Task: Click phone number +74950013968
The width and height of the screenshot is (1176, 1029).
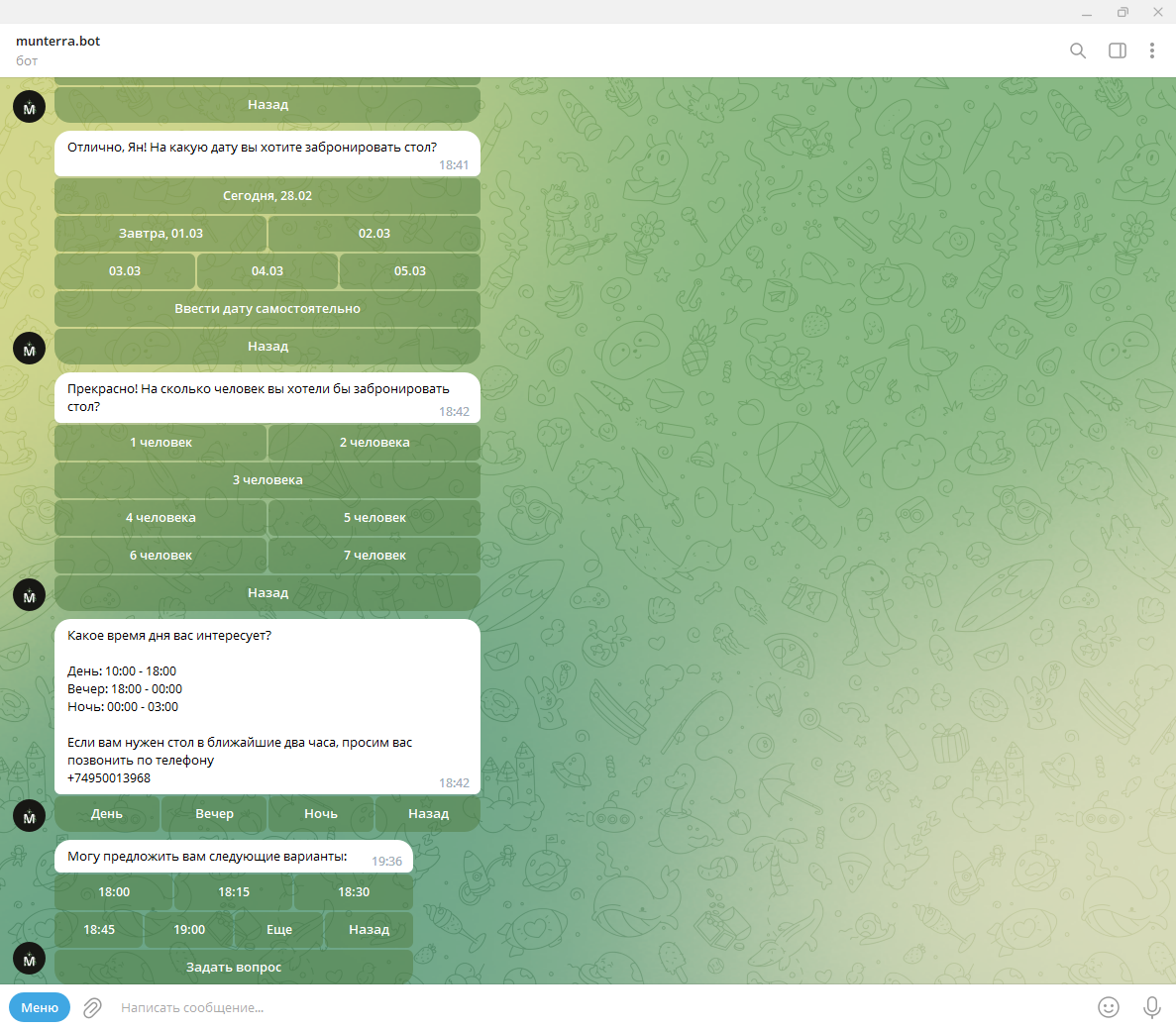Action: click(109, 777)
